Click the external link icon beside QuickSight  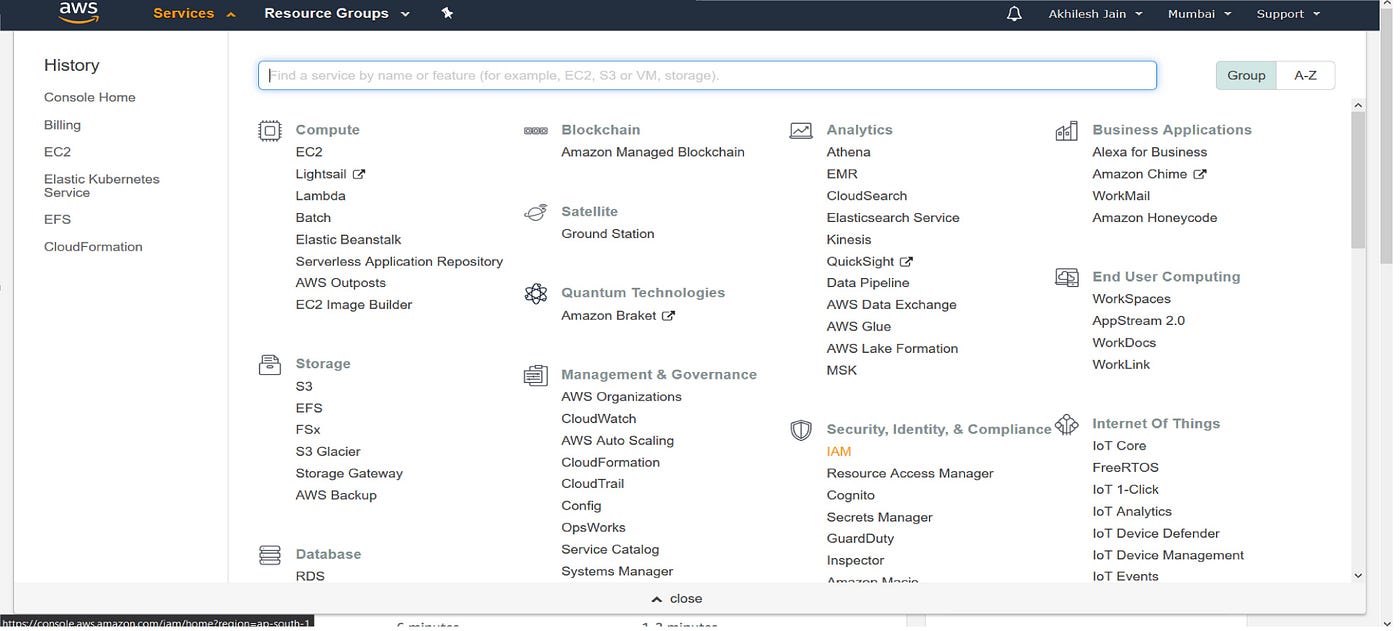pyautogui.click(x=906, y=261)
